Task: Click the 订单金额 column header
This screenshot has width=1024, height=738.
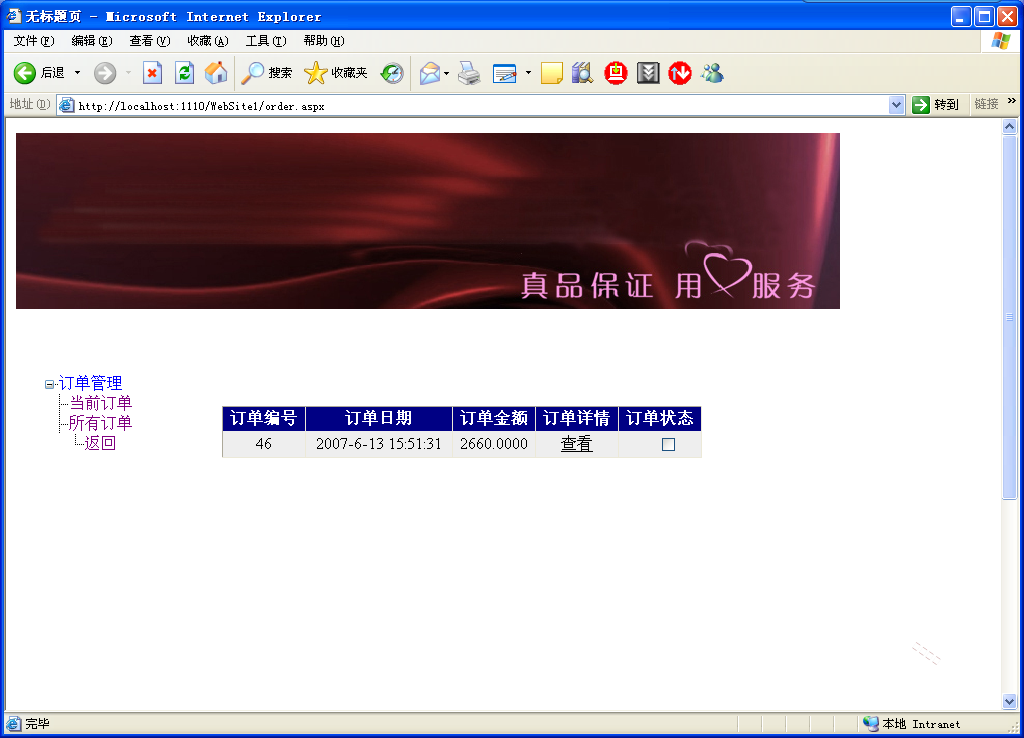Action: pyautogui.click(x=494, y=418)
